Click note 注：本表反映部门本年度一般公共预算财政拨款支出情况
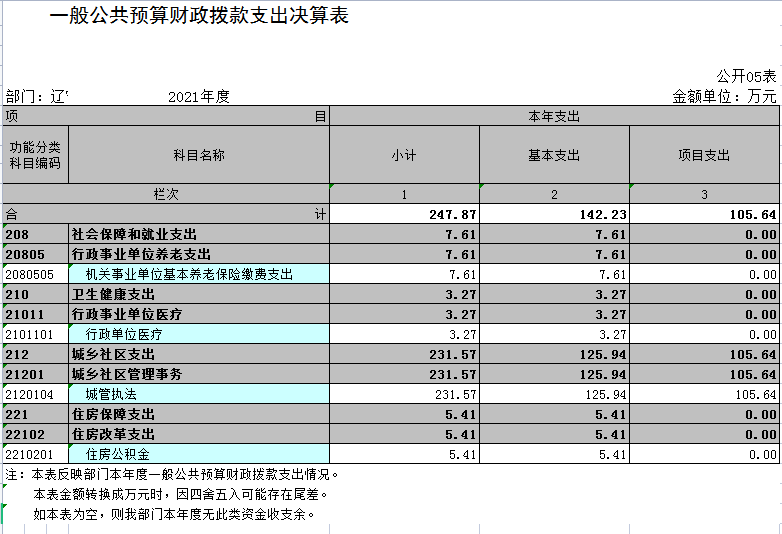 pos(172,474)
